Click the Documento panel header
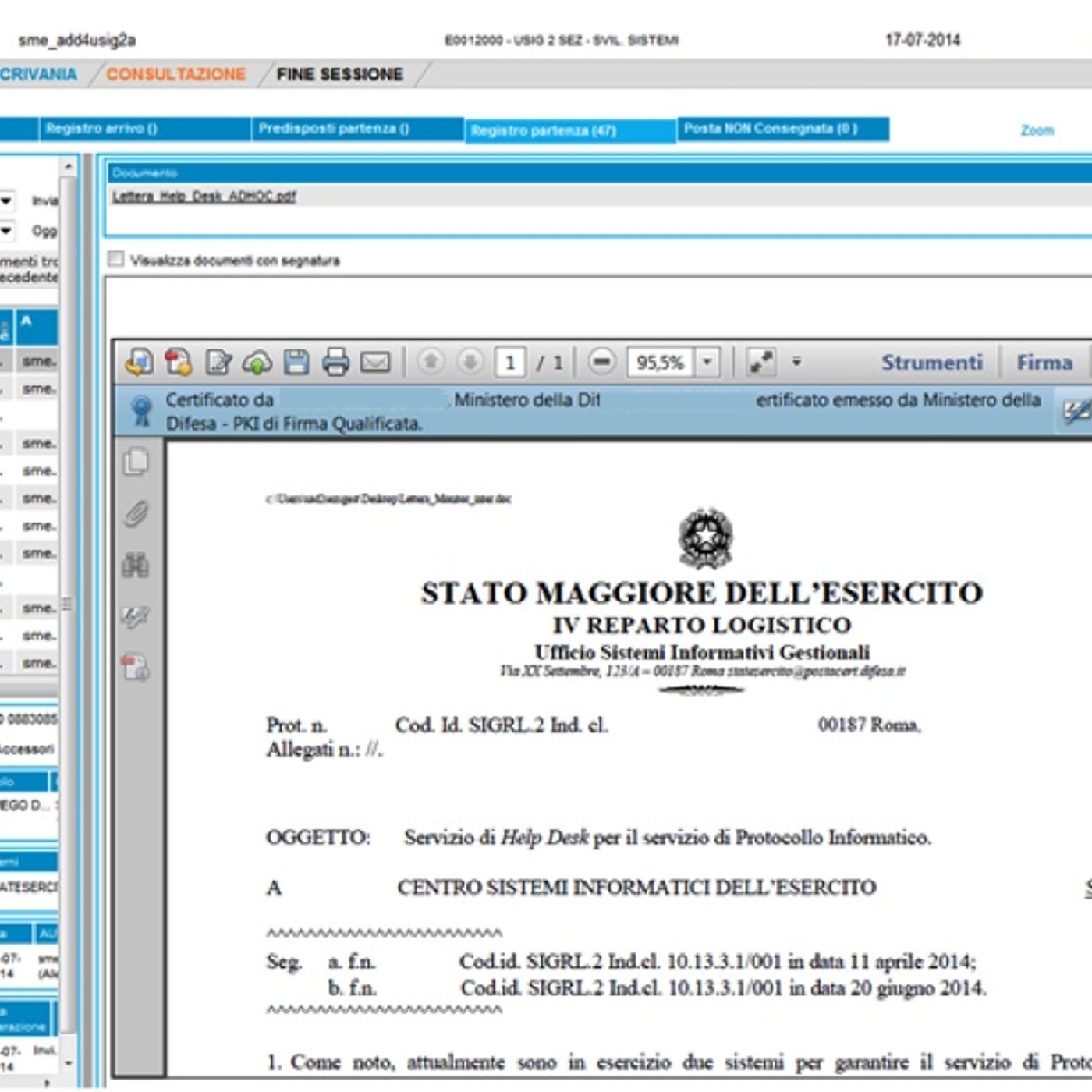 [599, 172]
